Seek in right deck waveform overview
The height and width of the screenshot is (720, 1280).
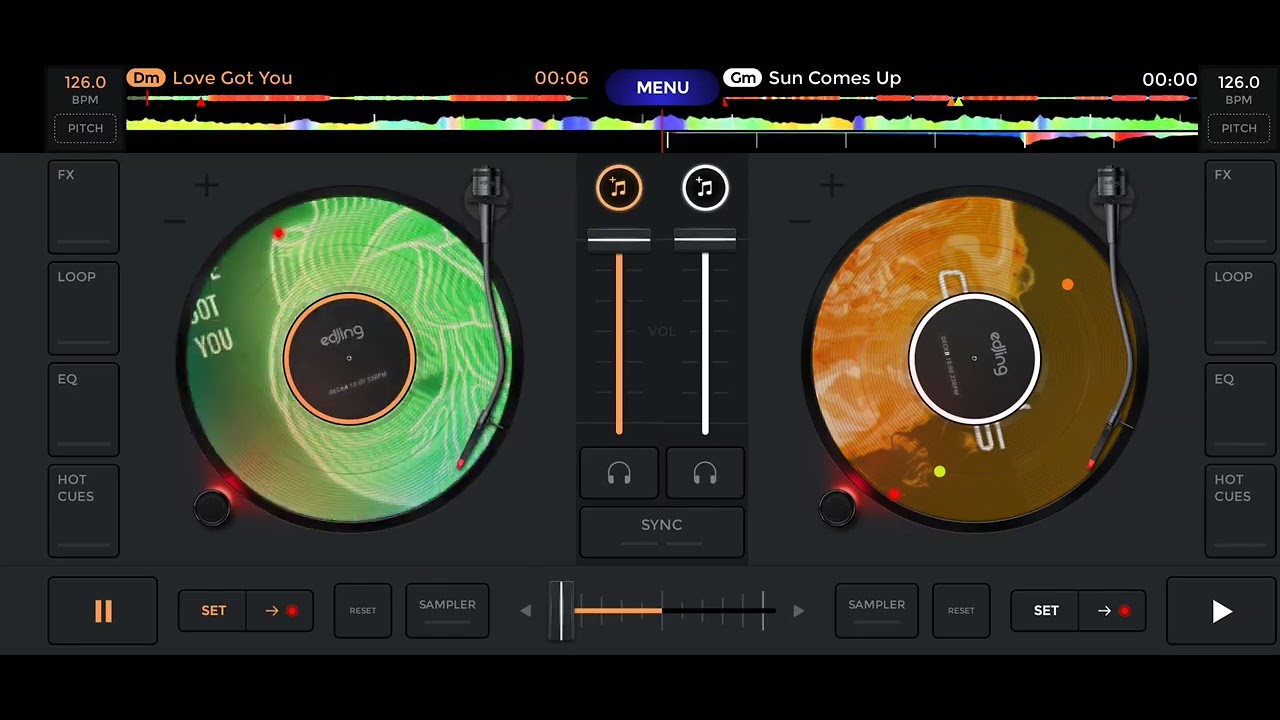960,99
